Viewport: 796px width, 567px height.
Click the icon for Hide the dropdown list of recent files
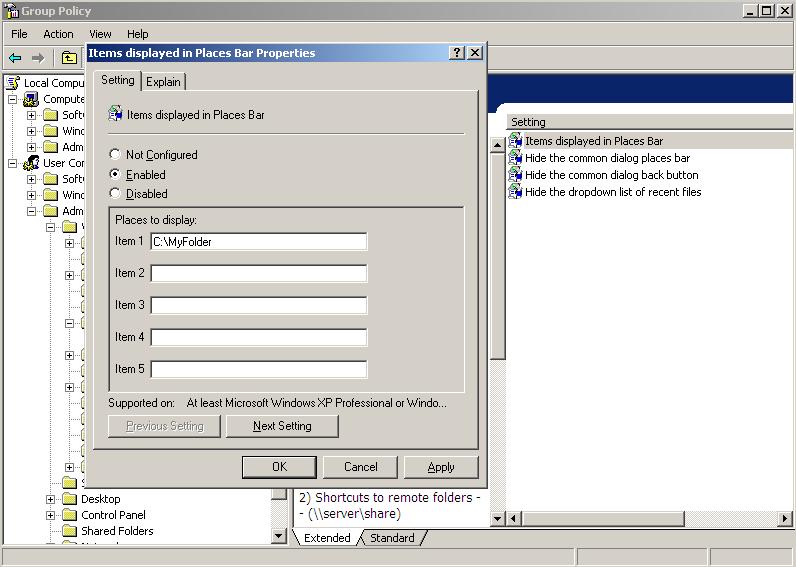click(515, 191)
